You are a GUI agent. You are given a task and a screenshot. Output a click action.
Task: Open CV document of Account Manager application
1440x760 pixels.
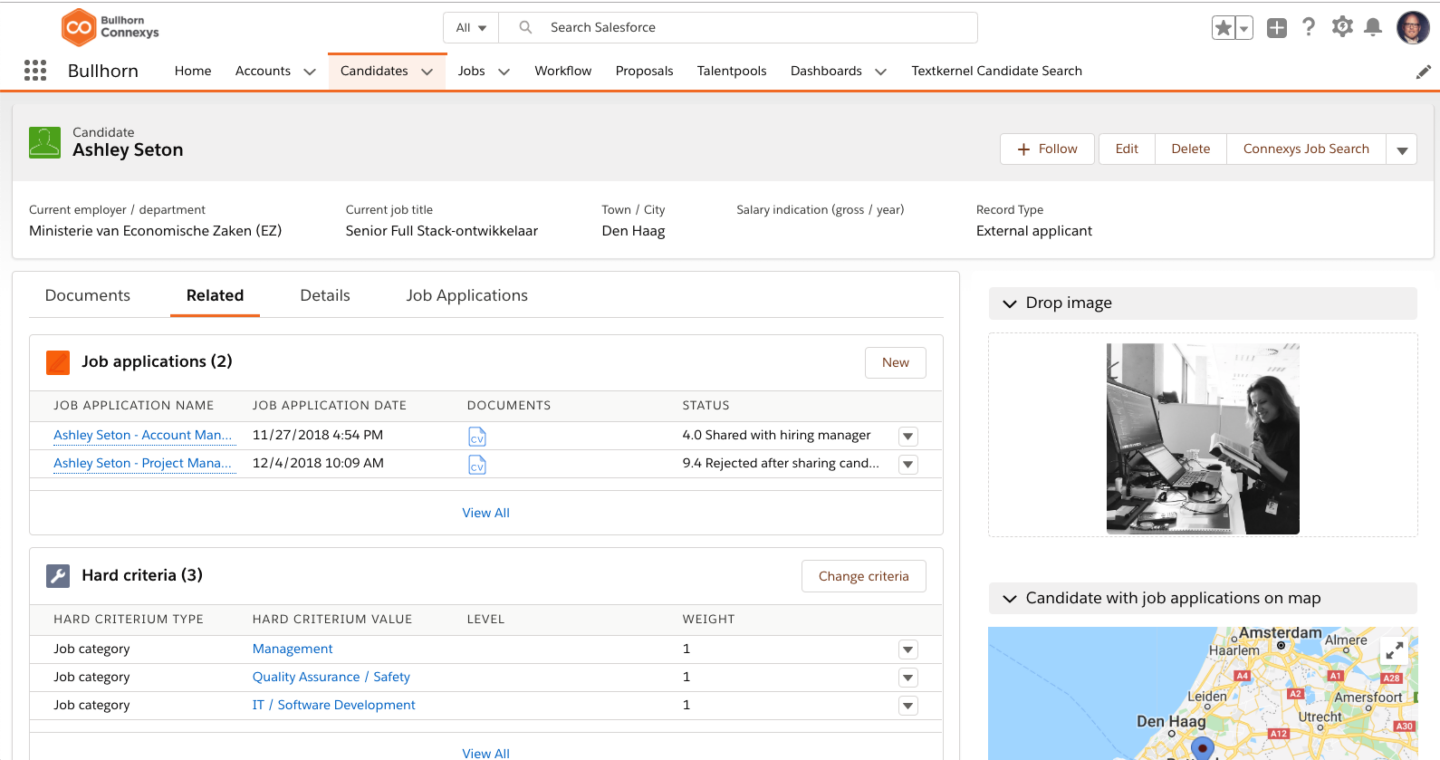coord(477,437)
